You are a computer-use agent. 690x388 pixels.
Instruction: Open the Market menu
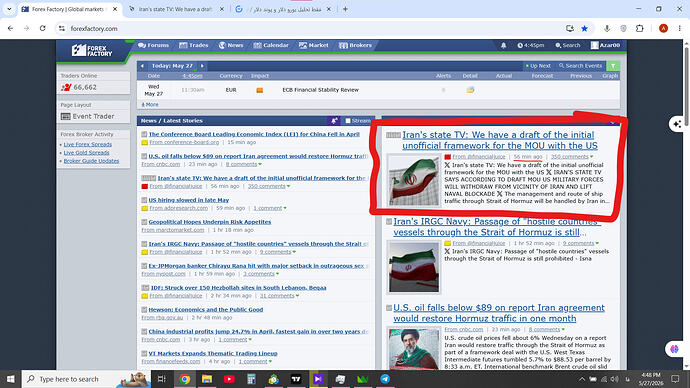tap(313, 45)
